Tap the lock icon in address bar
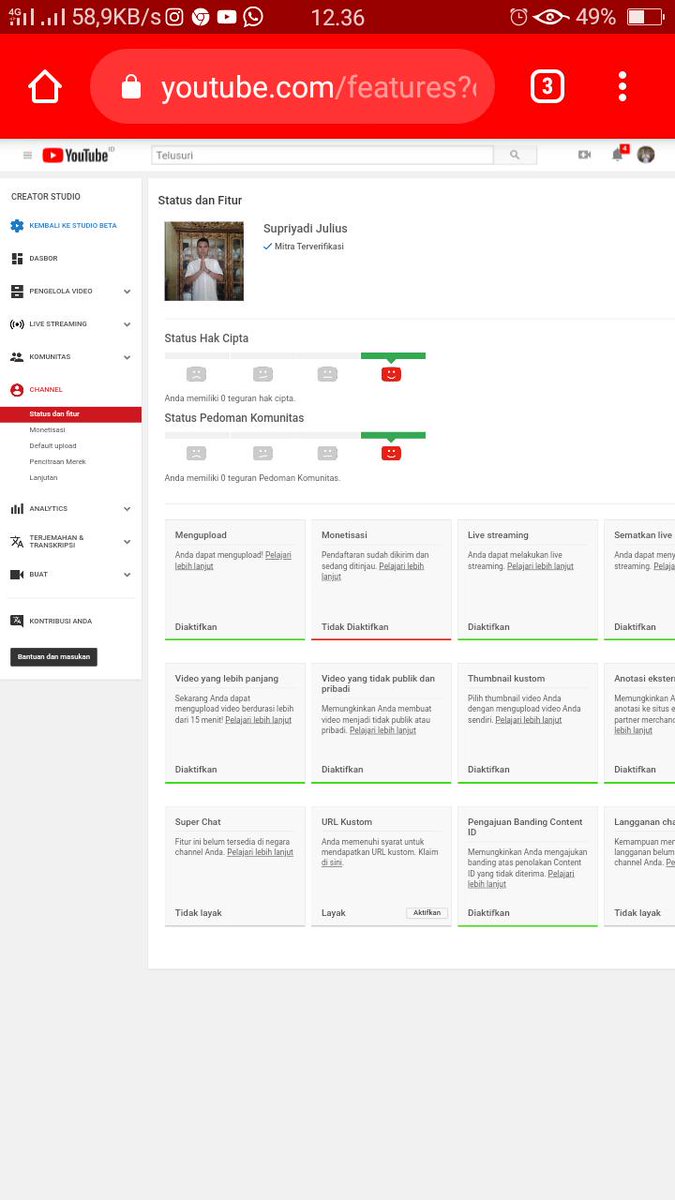This screenshot has width=675, height=1200. 131,88
